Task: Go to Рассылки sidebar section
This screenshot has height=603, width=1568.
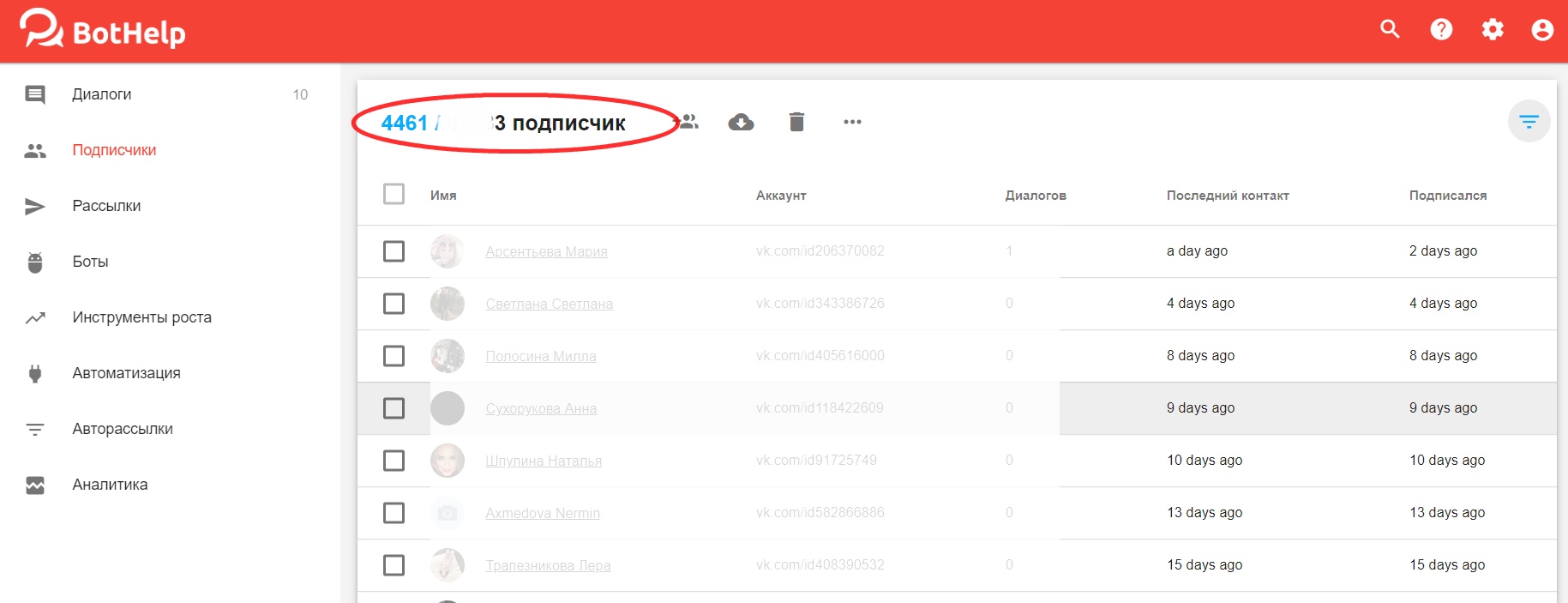Action: point(106,206)
